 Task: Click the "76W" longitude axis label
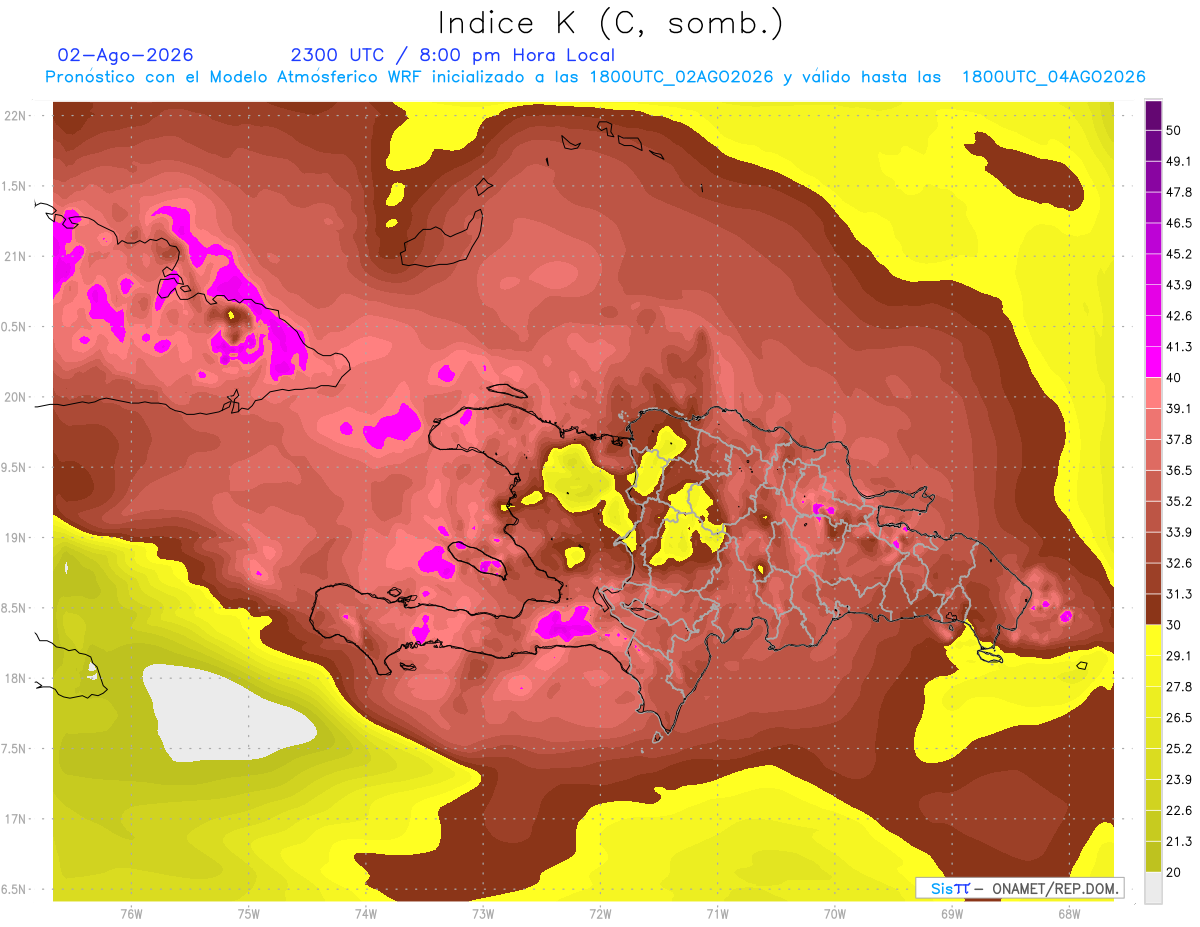coord(131,914)
